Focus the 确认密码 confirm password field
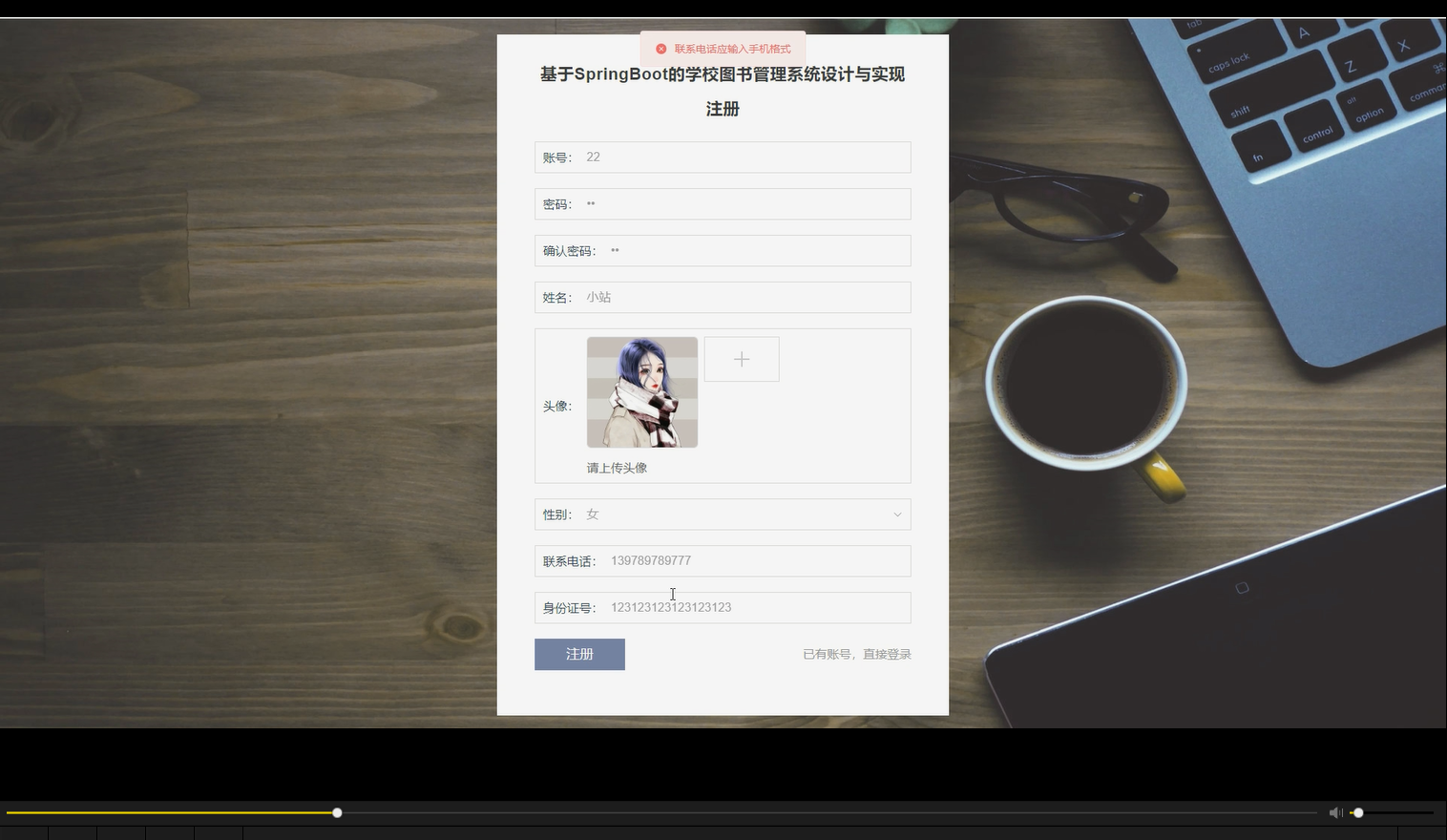Viewport: 1447px width, 840px height. point(723,251)
